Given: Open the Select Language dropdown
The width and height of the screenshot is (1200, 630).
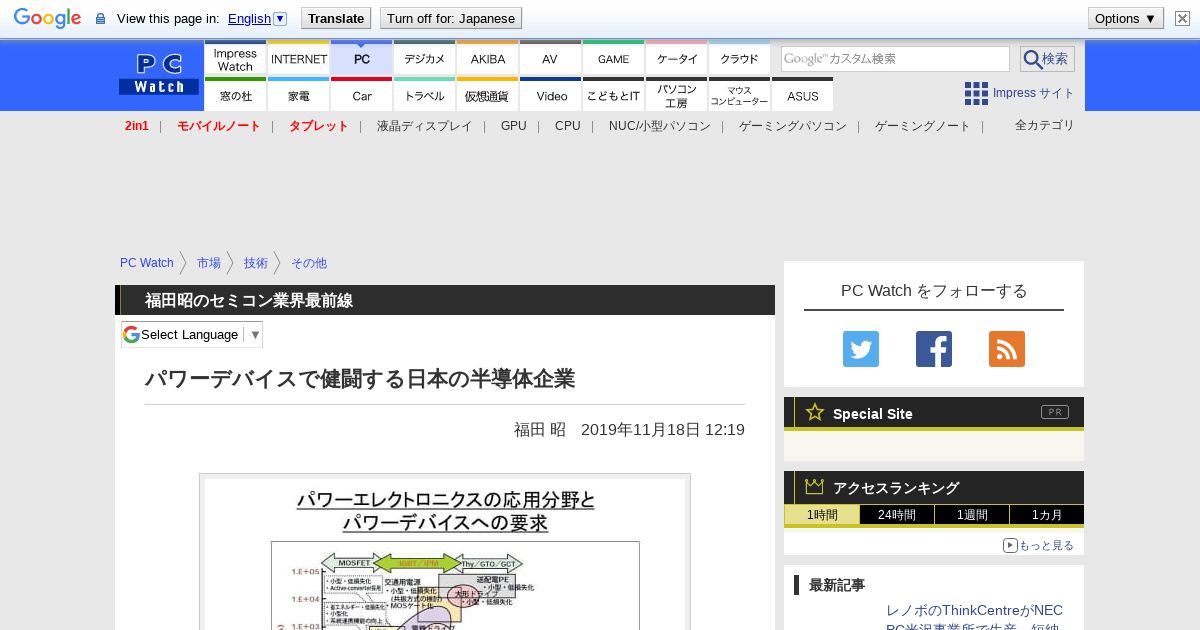Looking at the screenshot, I should [x=192, y=334].
